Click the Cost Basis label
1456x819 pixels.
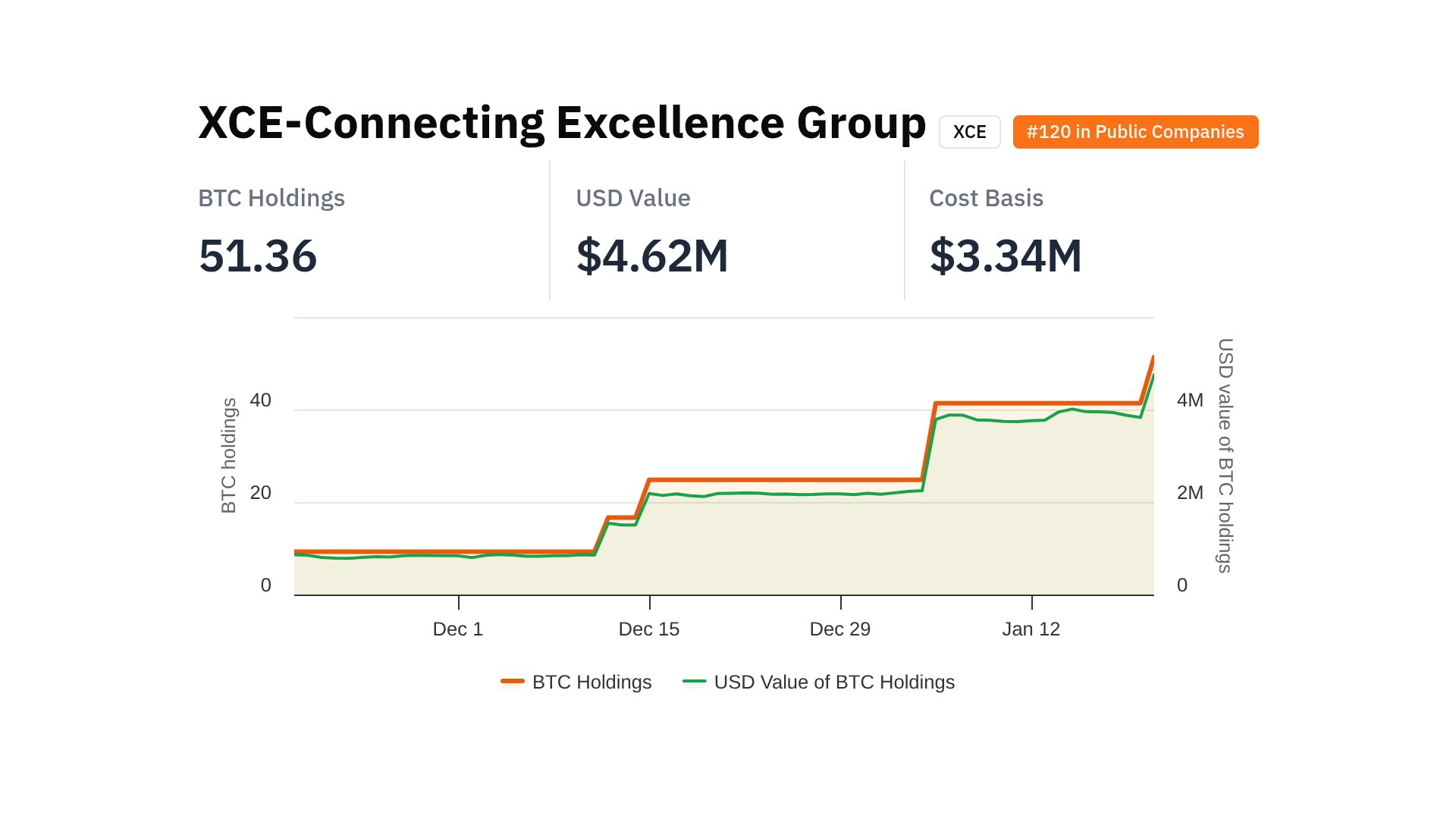point(986,198)
